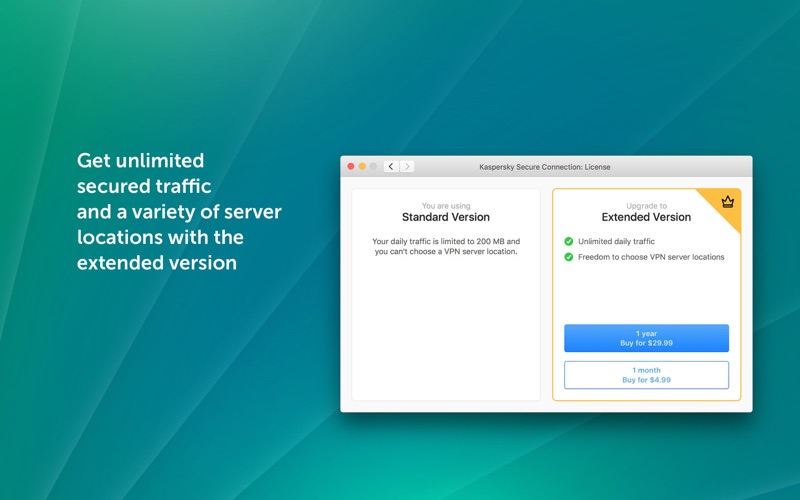Image resolution: width=800 pixels, height=500 pixels.
Task: Click the Kaspersky Secure Connection: License title
Action: point(544,167)
